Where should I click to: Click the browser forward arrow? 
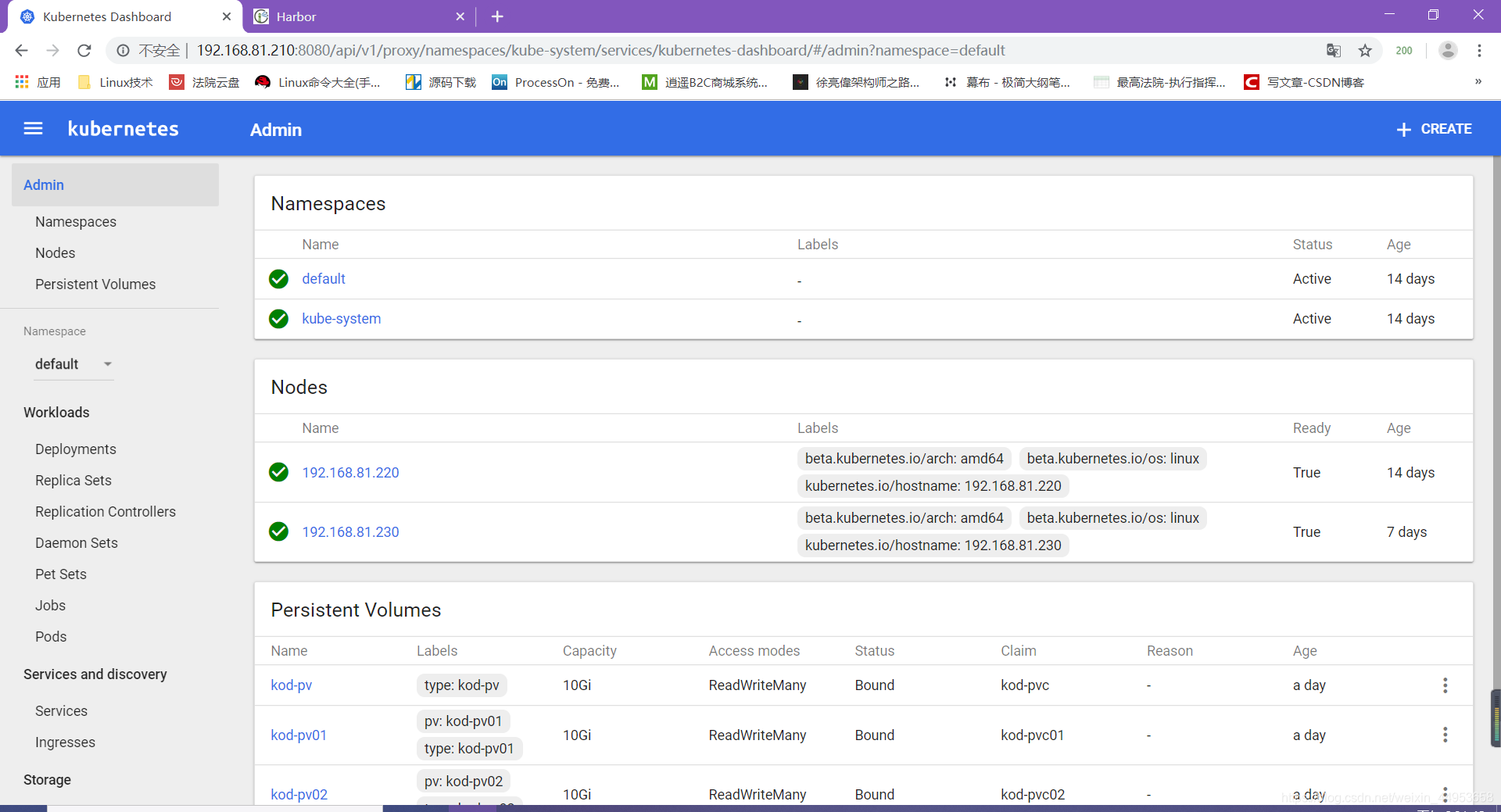point(52,51)
